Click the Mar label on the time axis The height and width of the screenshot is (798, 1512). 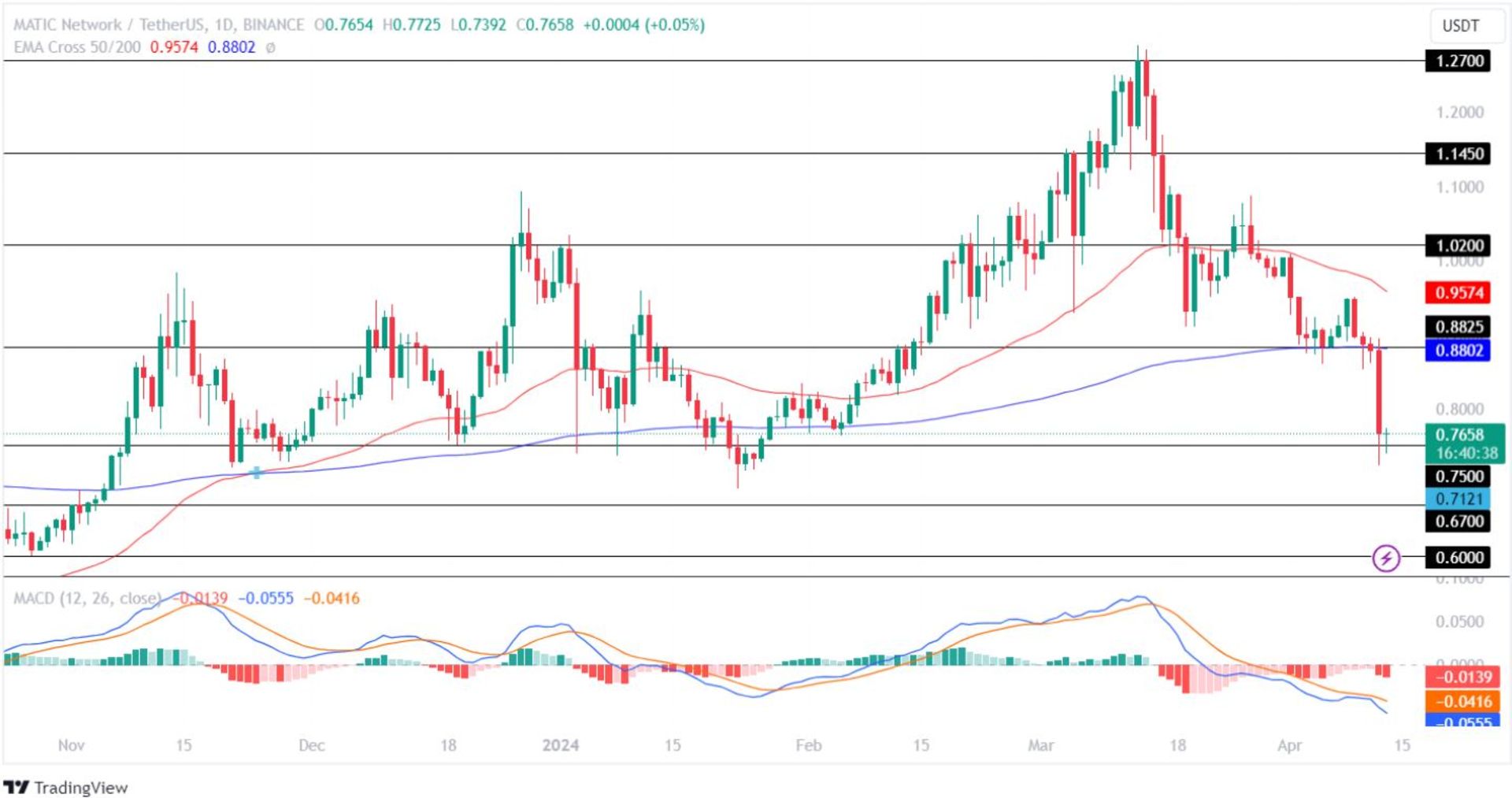[x=1040, y=745]
